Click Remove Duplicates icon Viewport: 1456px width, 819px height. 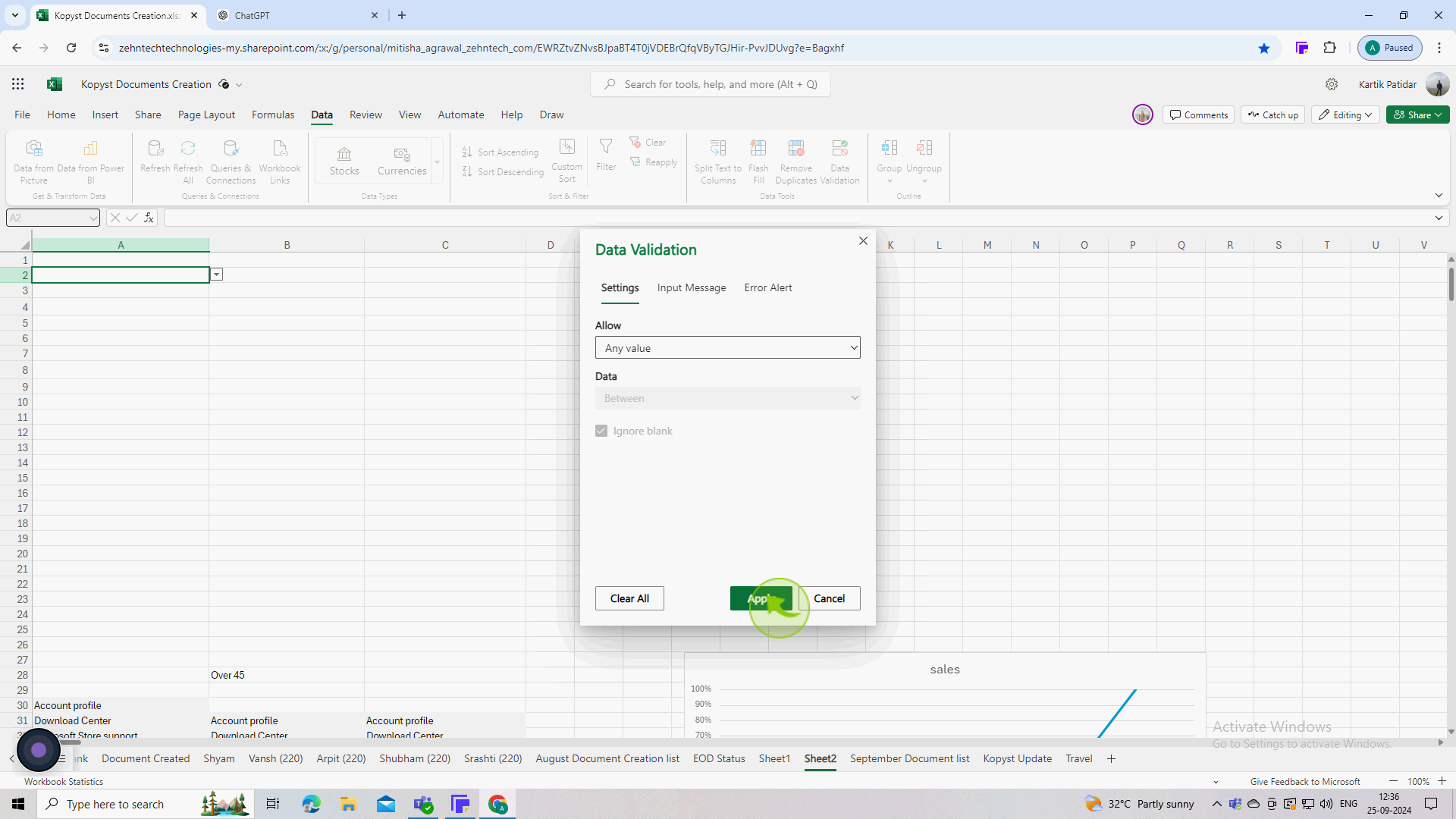[796, 148]
